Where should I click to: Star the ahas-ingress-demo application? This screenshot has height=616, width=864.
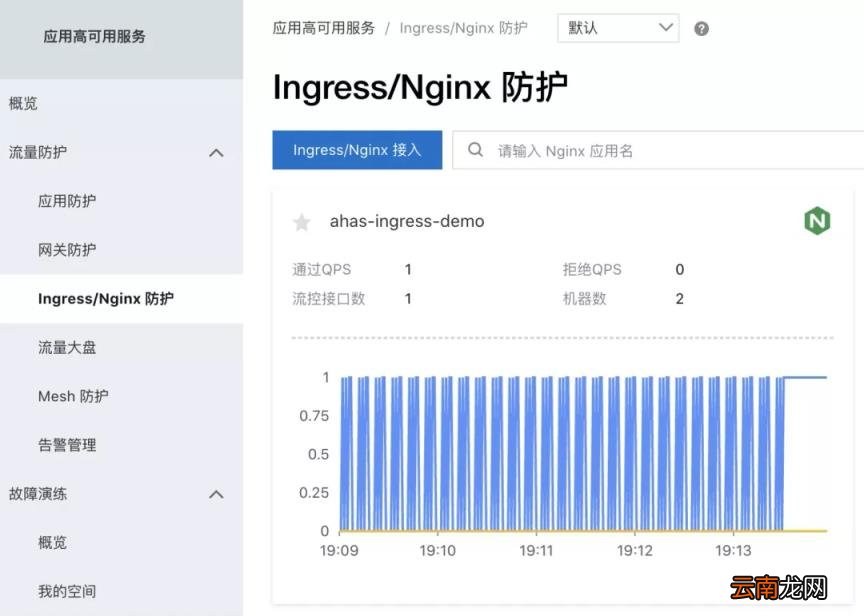tap(301, 222)
